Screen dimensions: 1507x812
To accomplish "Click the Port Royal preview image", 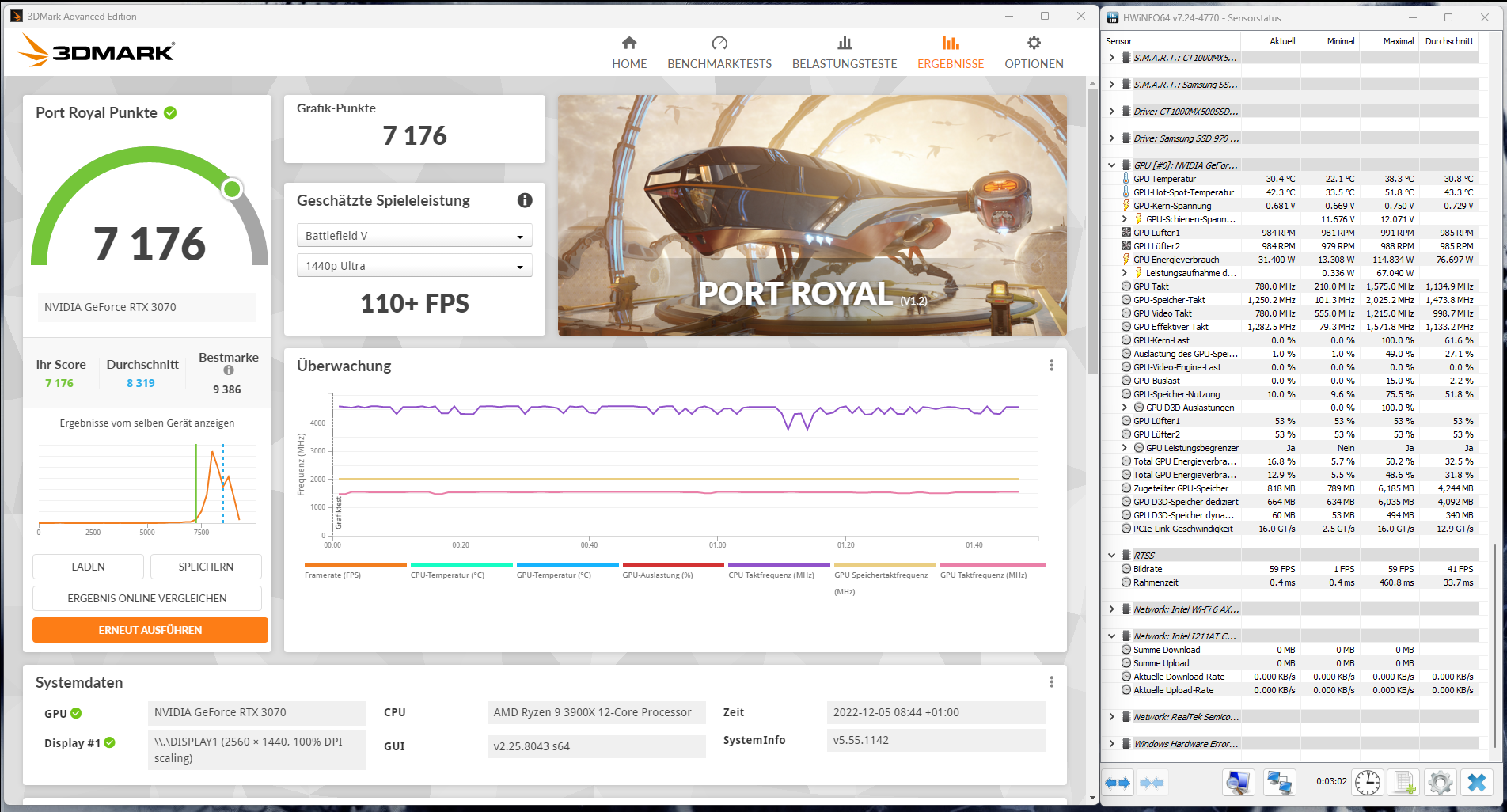I will pyautogui.click(x=812, y=215).
